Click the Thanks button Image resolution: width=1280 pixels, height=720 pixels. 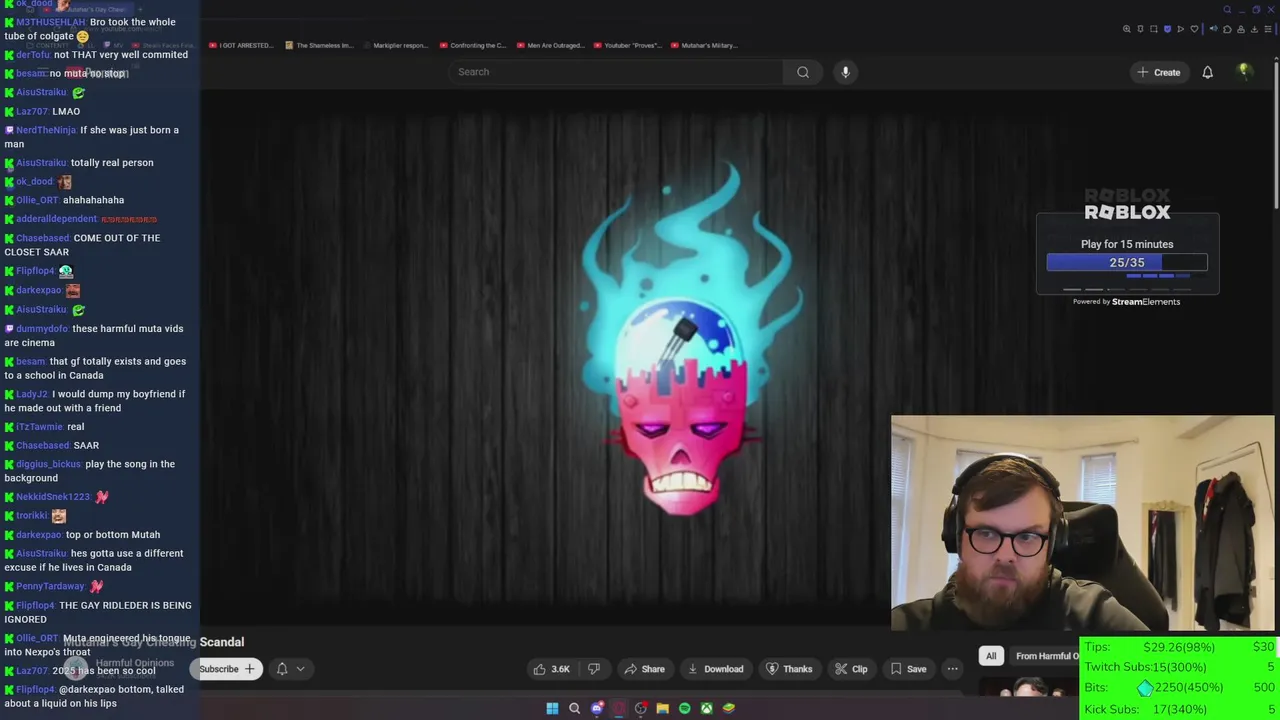[789, 669]
